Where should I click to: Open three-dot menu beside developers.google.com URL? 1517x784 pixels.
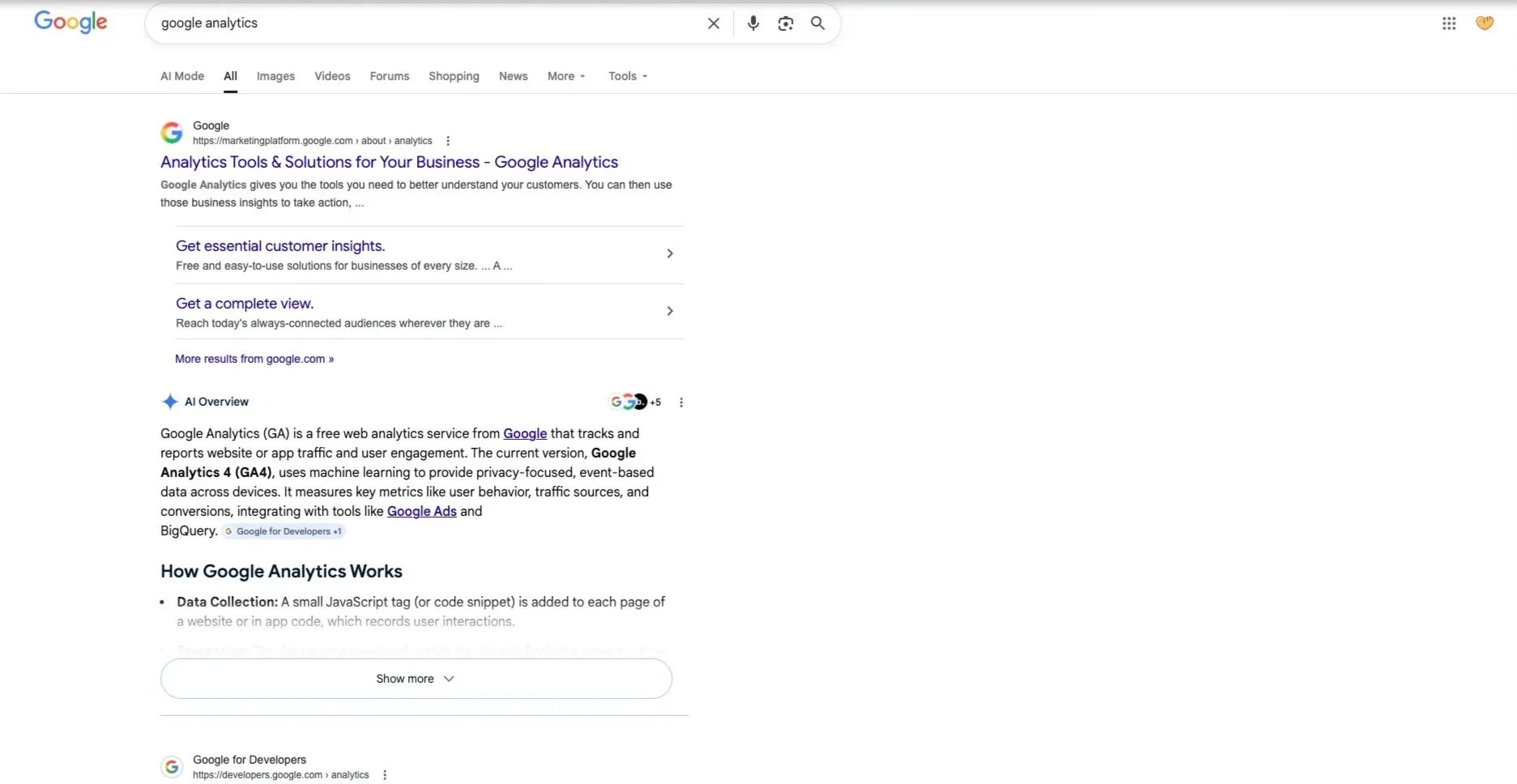click(385, 775)
